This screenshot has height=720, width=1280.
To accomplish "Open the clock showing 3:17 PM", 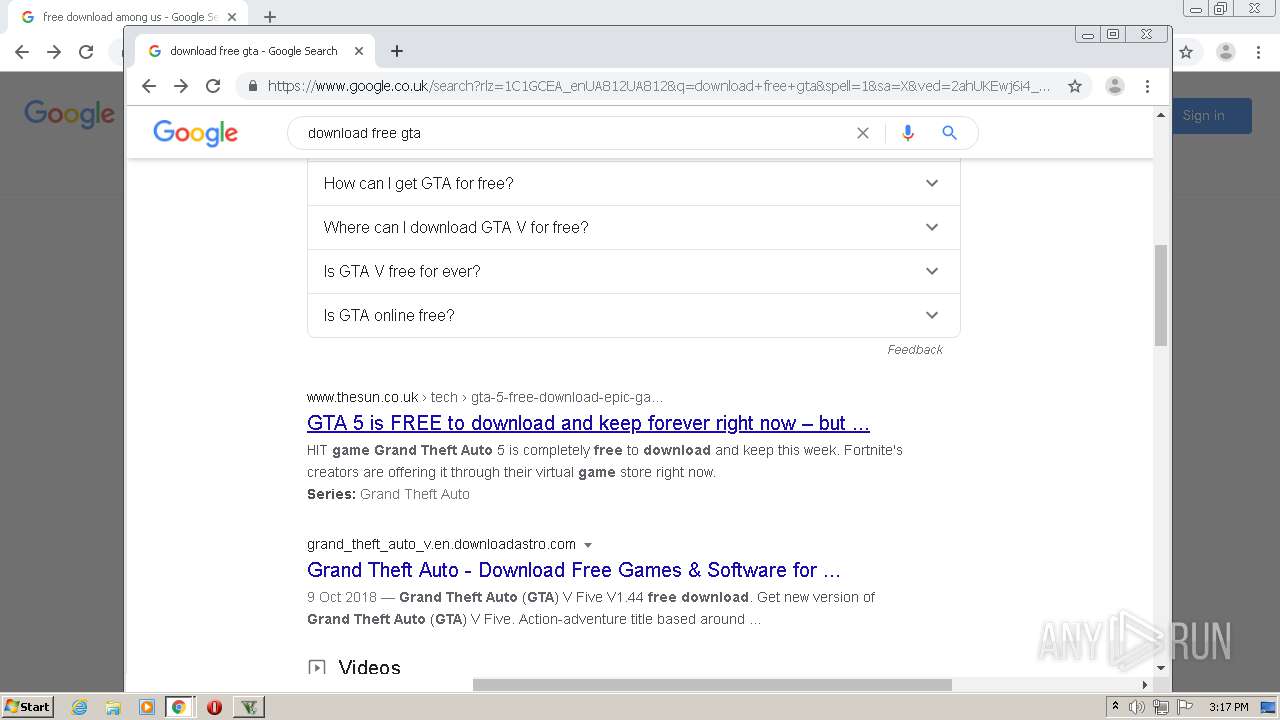I will tap(1228, 707).
